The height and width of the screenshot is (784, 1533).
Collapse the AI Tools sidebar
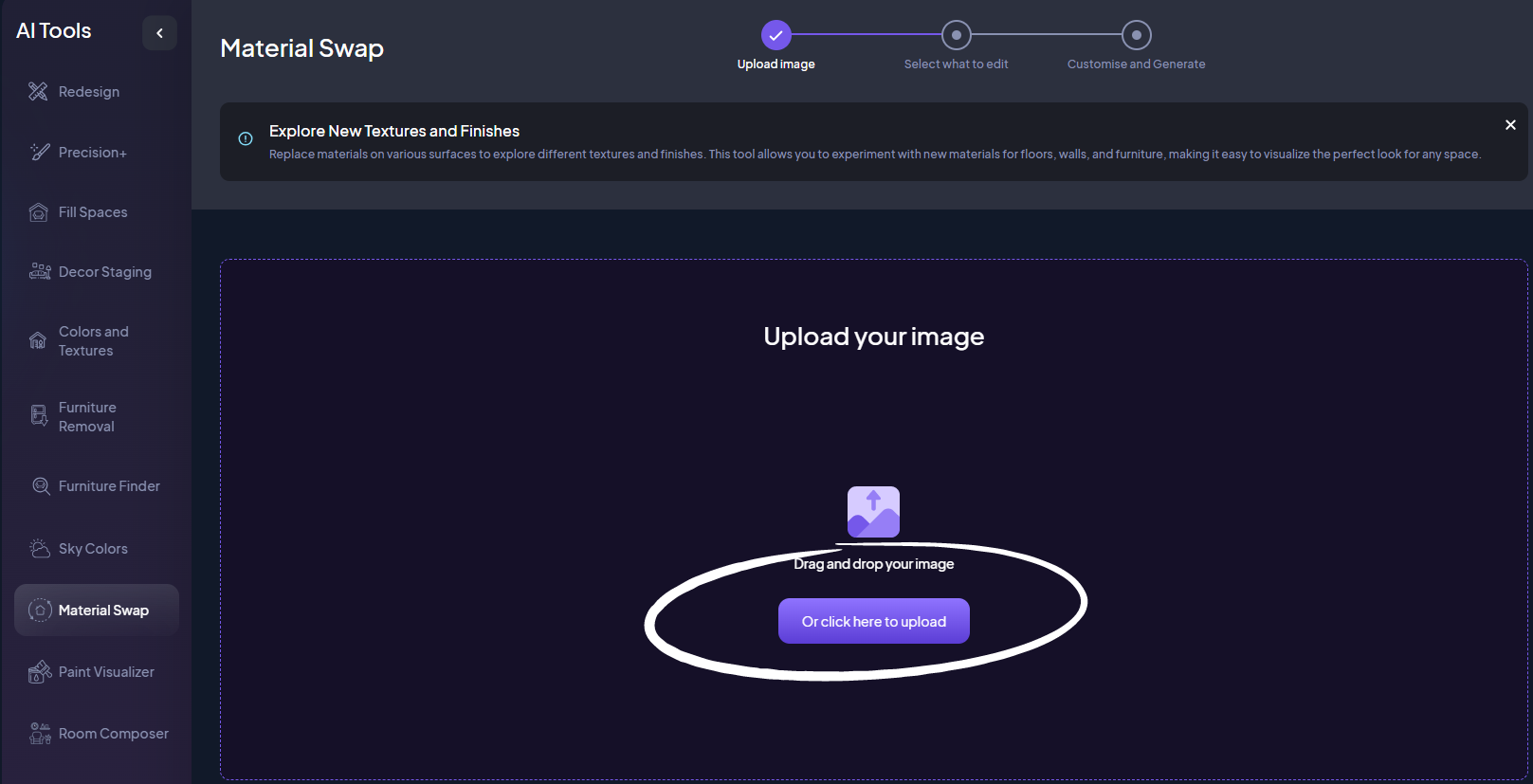(159, 33)
